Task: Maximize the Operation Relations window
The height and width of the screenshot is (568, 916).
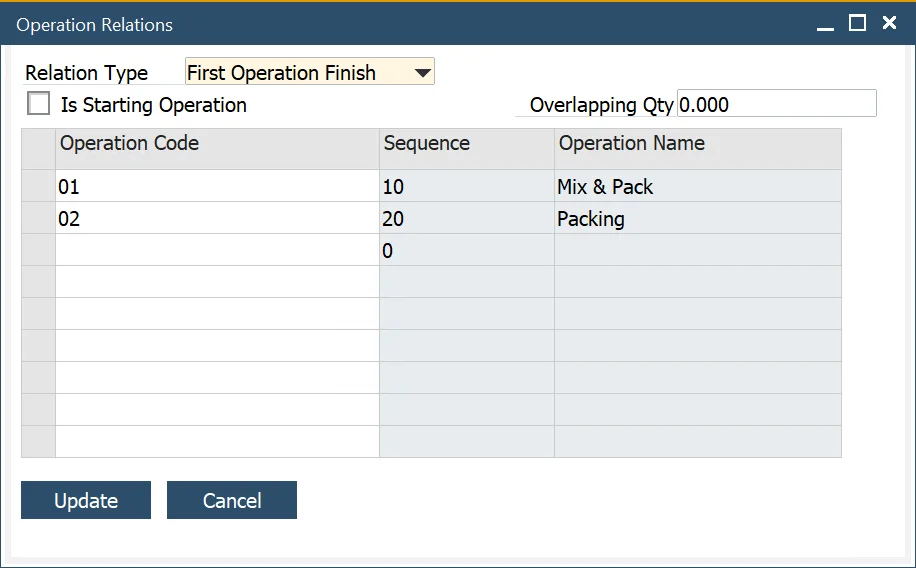Action: coord(857,24)
